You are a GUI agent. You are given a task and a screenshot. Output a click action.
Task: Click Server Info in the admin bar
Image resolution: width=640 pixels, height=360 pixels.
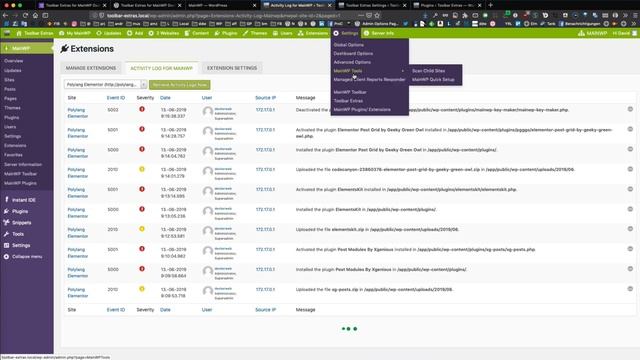coord(379,33)
